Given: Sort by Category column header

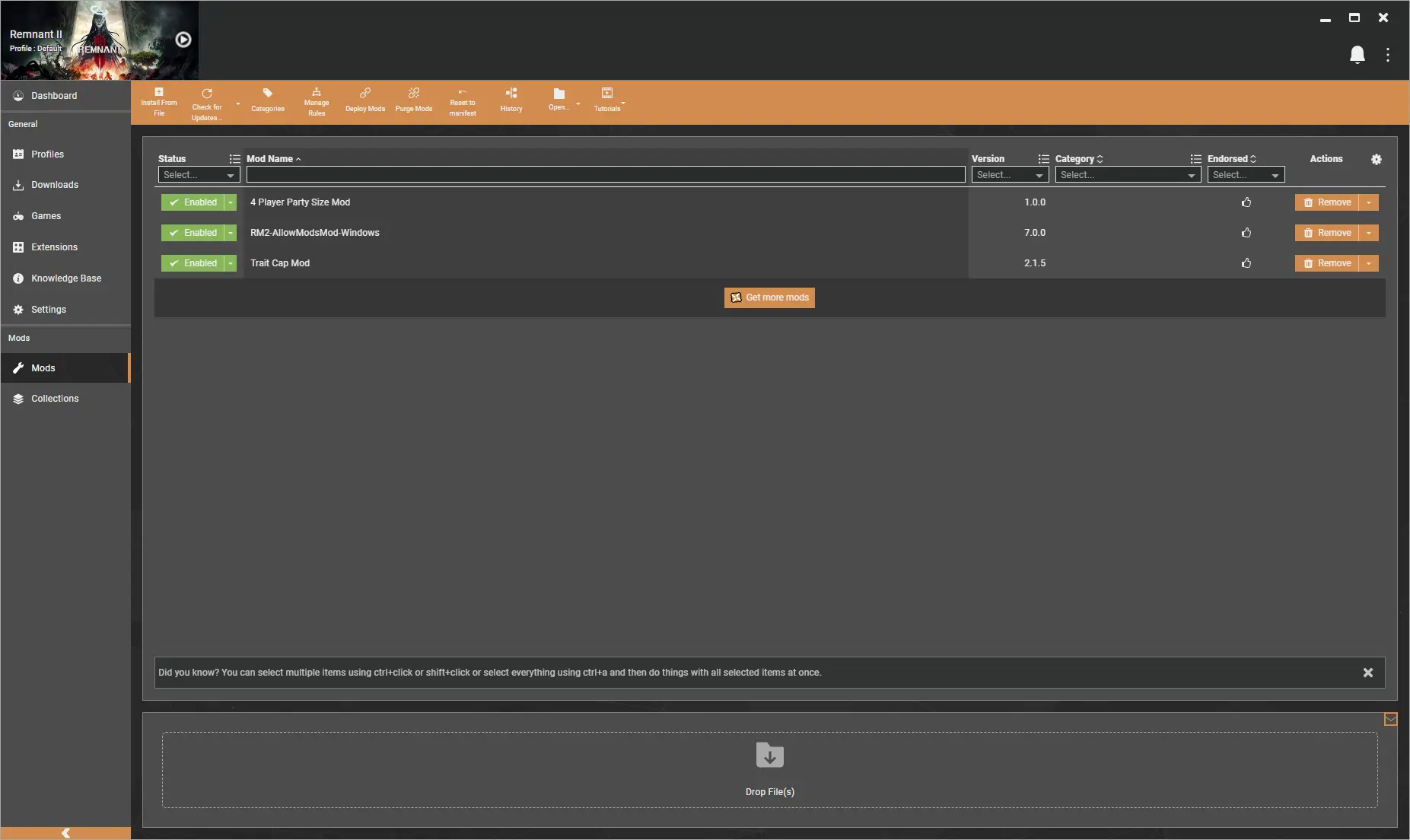Looking at the screenshot, I should [1079, 159].
